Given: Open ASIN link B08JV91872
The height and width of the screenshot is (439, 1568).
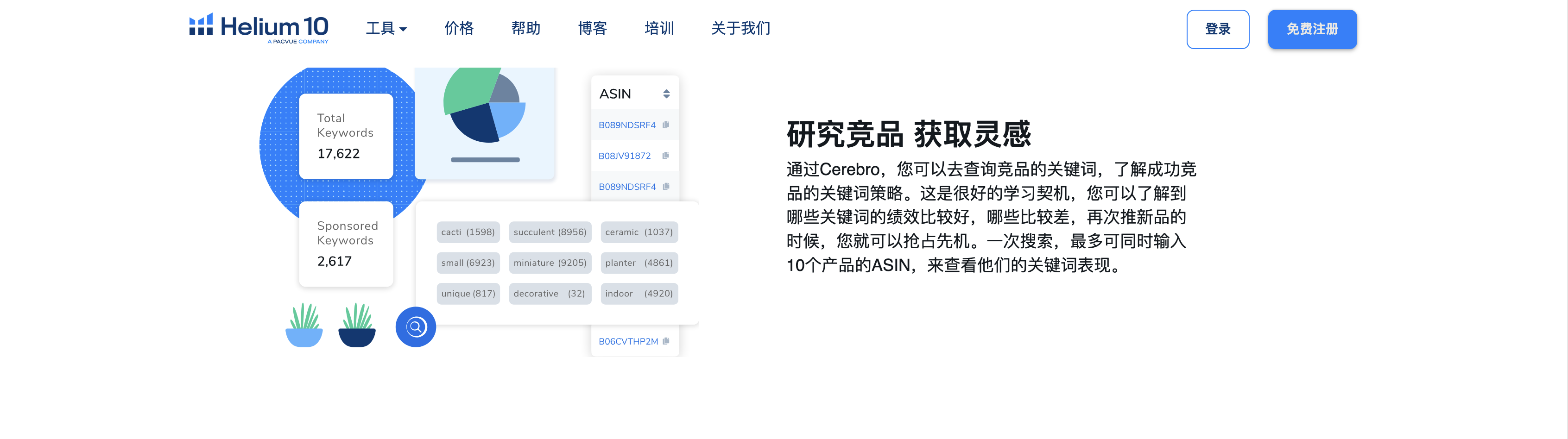Looking at the screenshot, I should (624, 156).
